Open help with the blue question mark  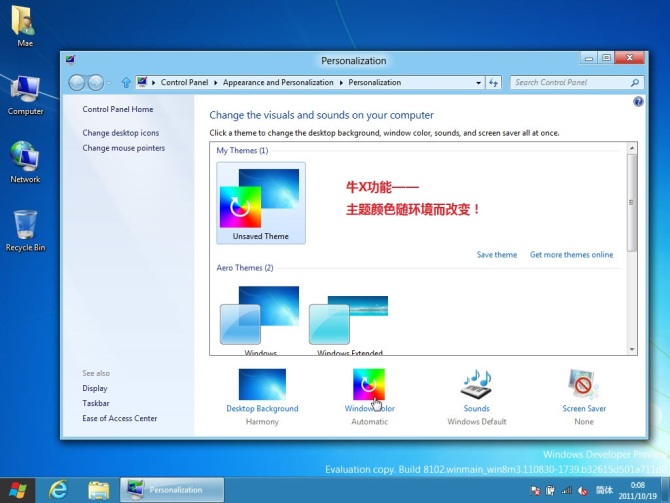coord(638,101)
